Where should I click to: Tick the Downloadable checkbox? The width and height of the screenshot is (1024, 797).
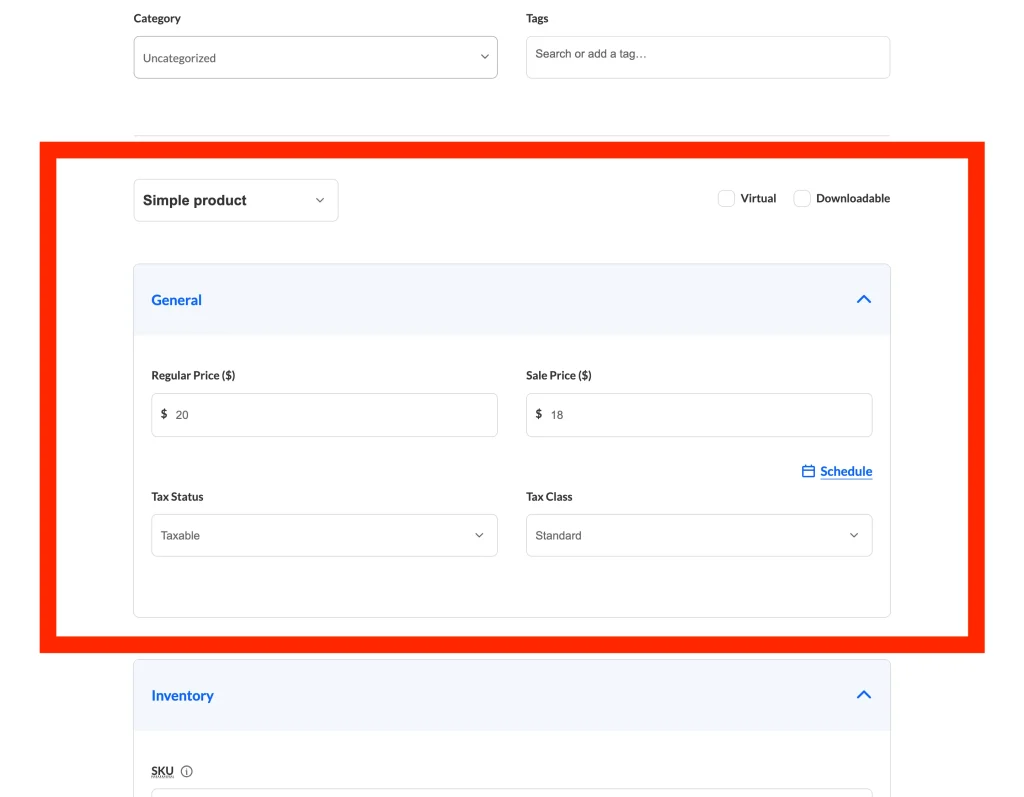[x=802, y=198]
